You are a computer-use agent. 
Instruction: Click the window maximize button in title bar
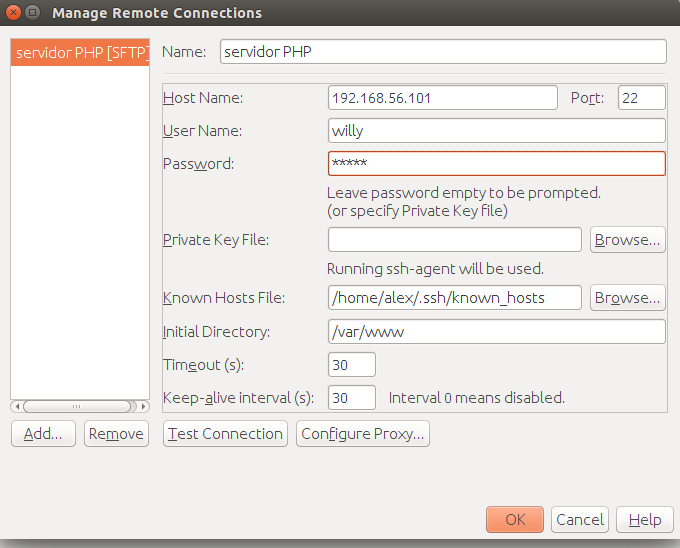point(32,13)
